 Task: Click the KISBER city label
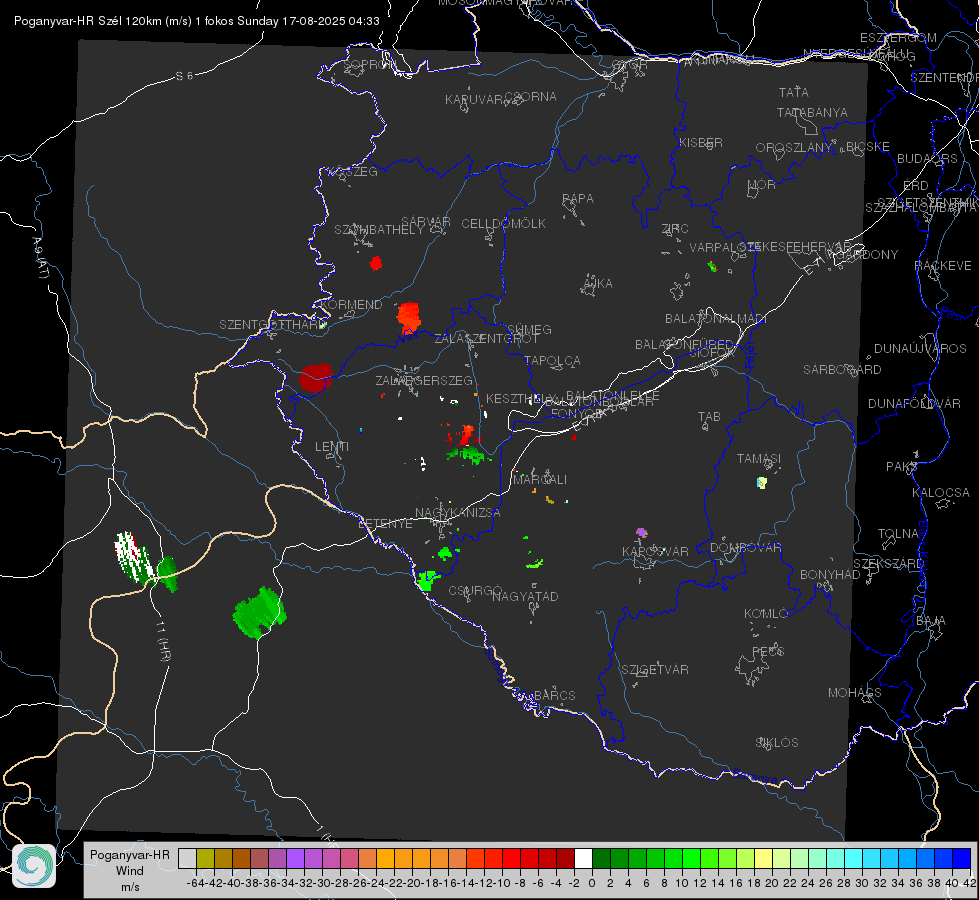(x=701, y=142)
